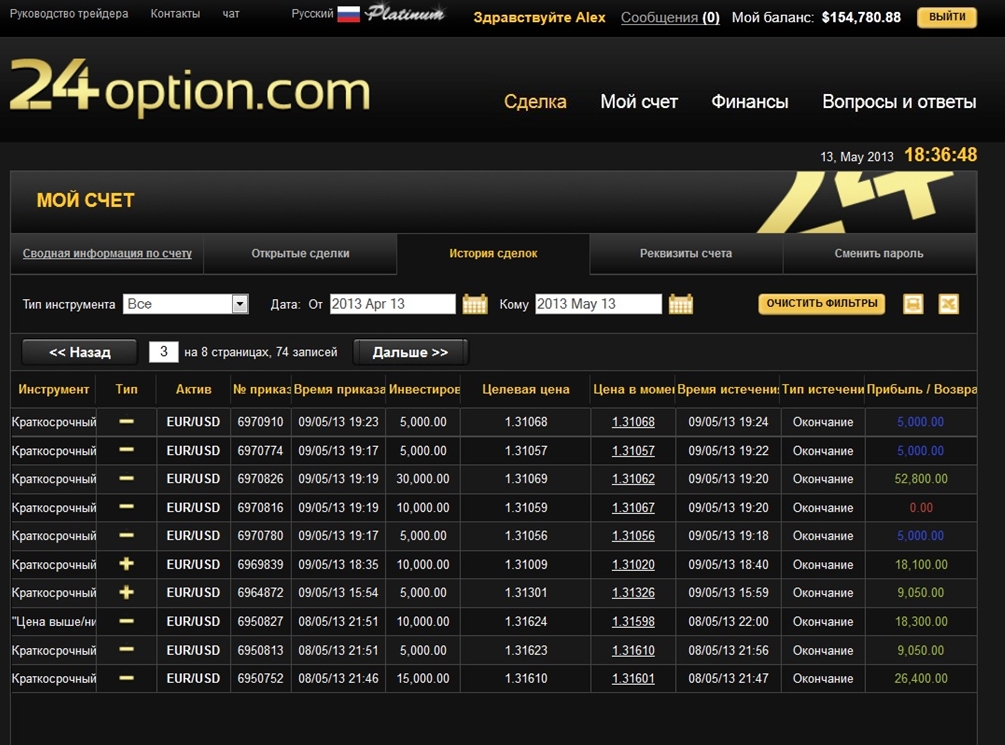Open the 'Финансы' section
Viewport: 1005px width, 745px height.
(x=750, y=101)
